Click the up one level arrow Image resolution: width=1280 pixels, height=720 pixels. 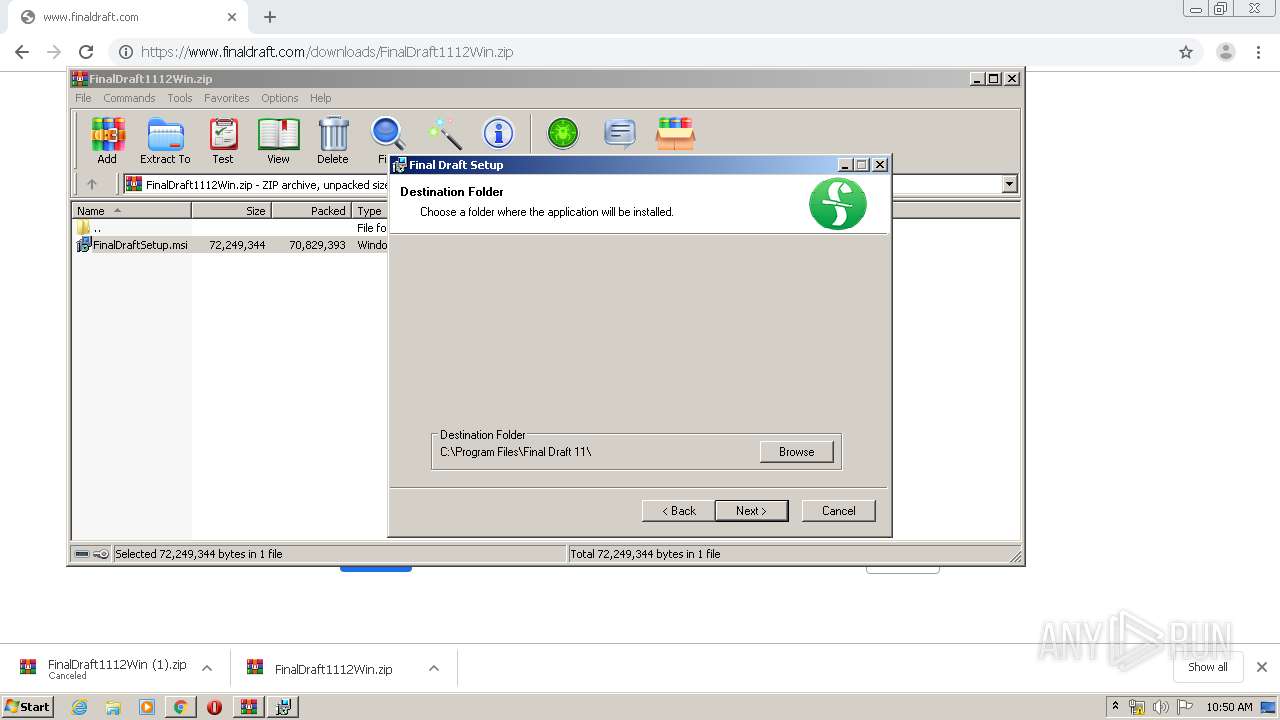click(92, 184)
